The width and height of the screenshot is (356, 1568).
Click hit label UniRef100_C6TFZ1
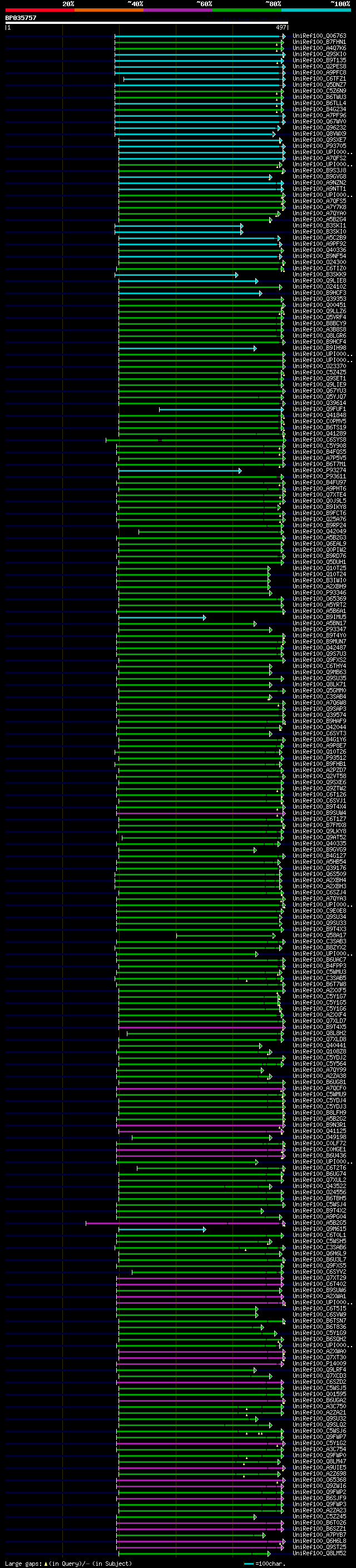click(319, 78)
